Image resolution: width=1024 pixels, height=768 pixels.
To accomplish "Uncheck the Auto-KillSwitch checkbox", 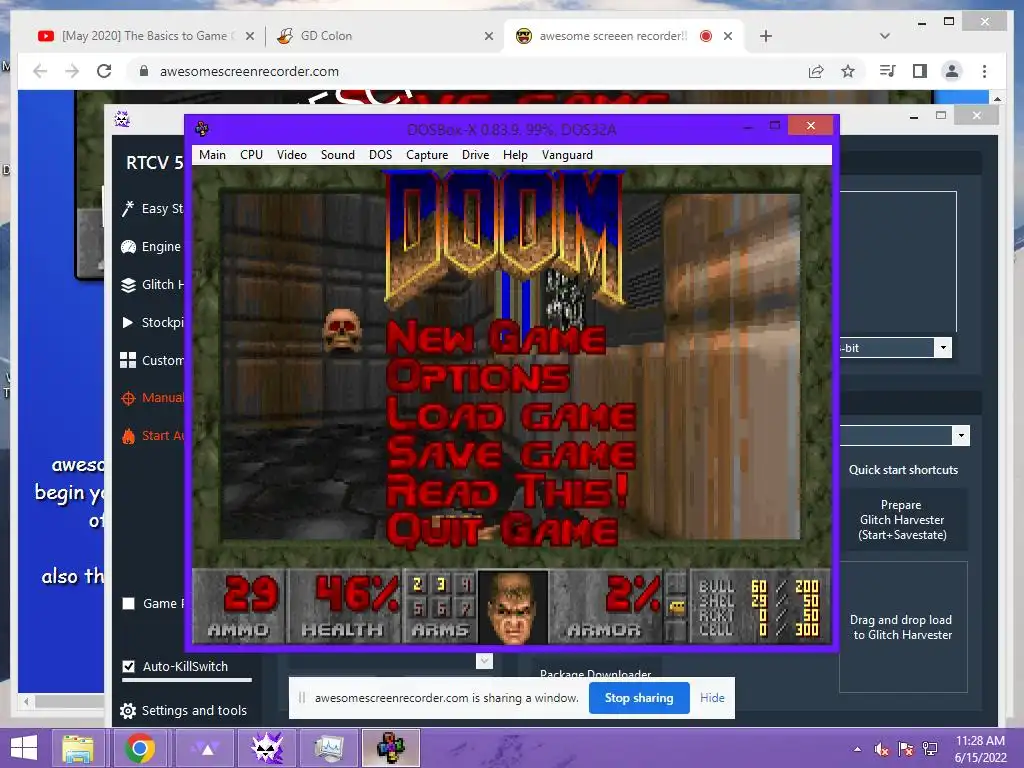I will [x=129, y=666].
